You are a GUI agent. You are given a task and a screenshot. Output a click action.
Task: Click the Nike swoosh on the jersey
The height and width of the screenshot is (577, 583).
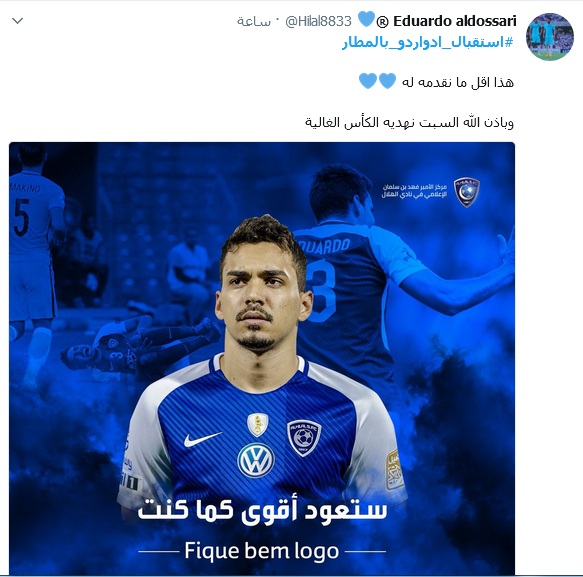(x=203, y=439)
